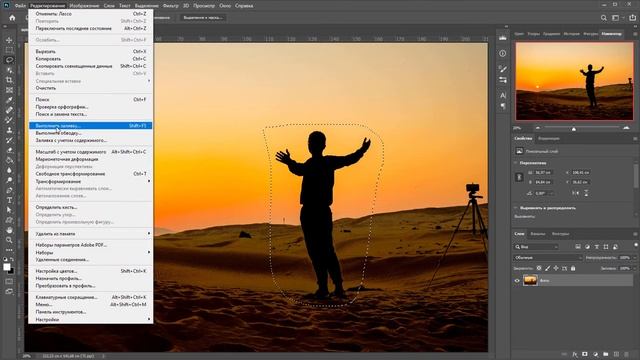Screen dimensions: 640x360
Task: Select the Eyedropper tool
Action: [9, 100]
